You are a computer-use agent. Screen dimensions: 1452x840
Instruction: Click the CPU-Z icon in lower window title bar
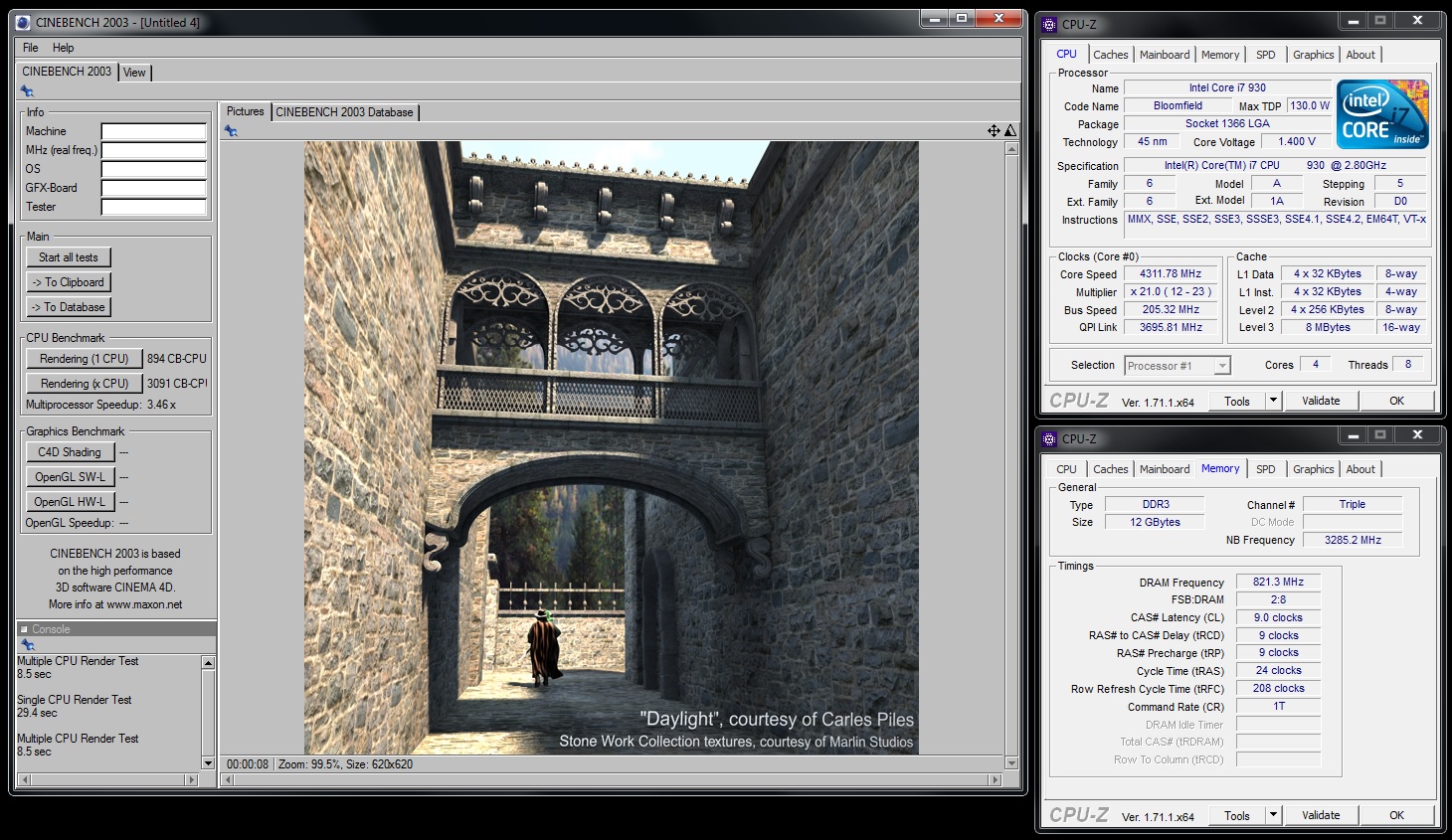click(1049, 438)
